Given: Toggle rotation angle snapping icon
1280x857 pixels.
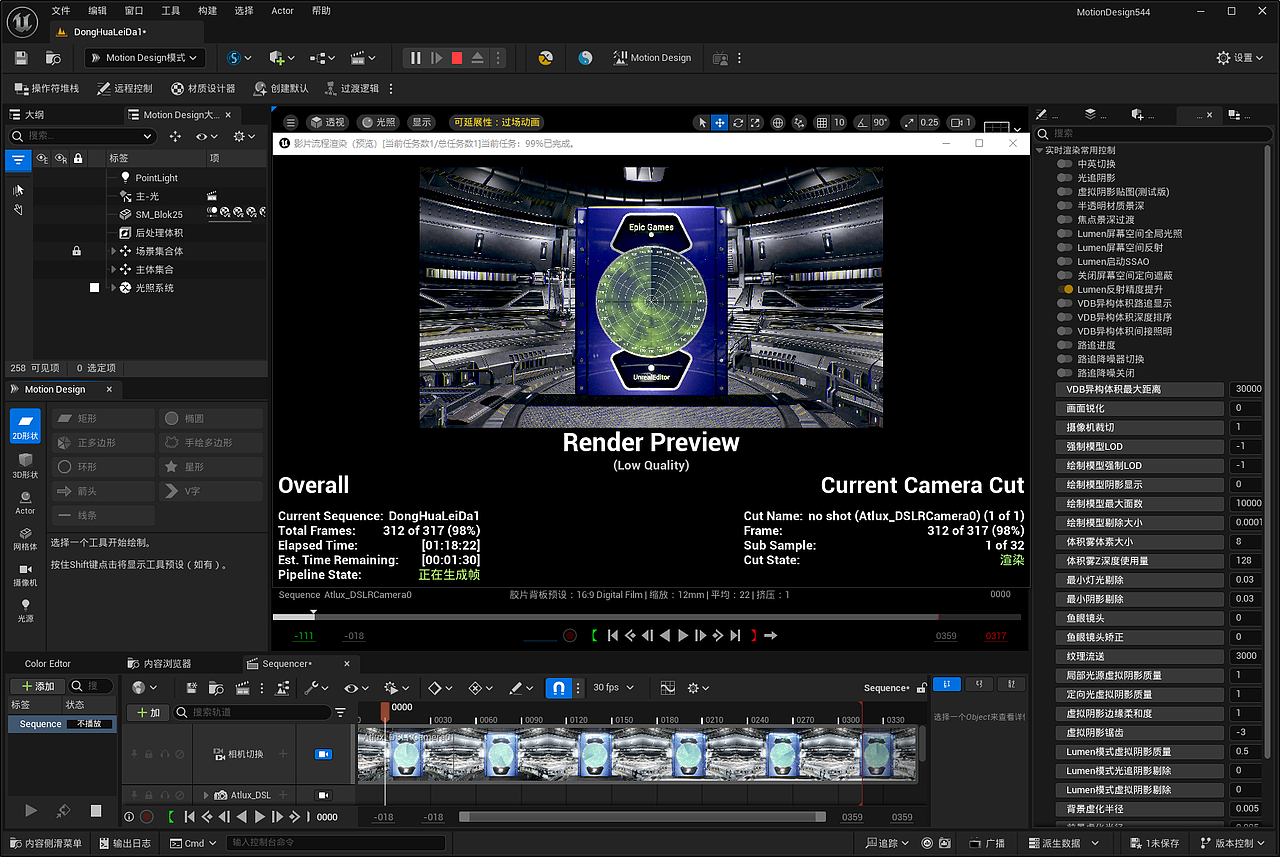Looking at the screenshot, I should [x=865, y=122].
